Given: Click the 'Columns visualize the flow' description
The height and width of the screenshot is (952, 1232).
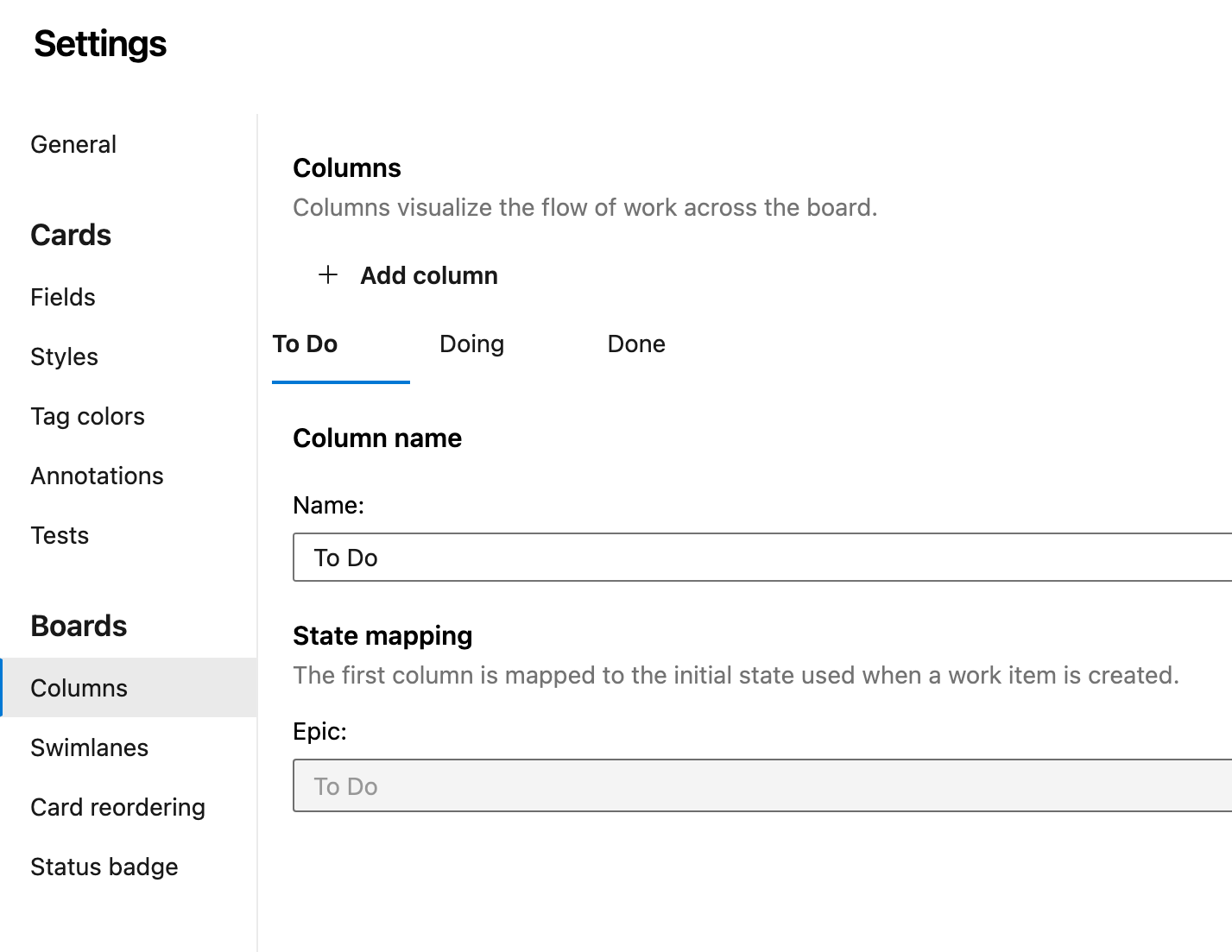Looking at the screenshot, I should [585, 207].
